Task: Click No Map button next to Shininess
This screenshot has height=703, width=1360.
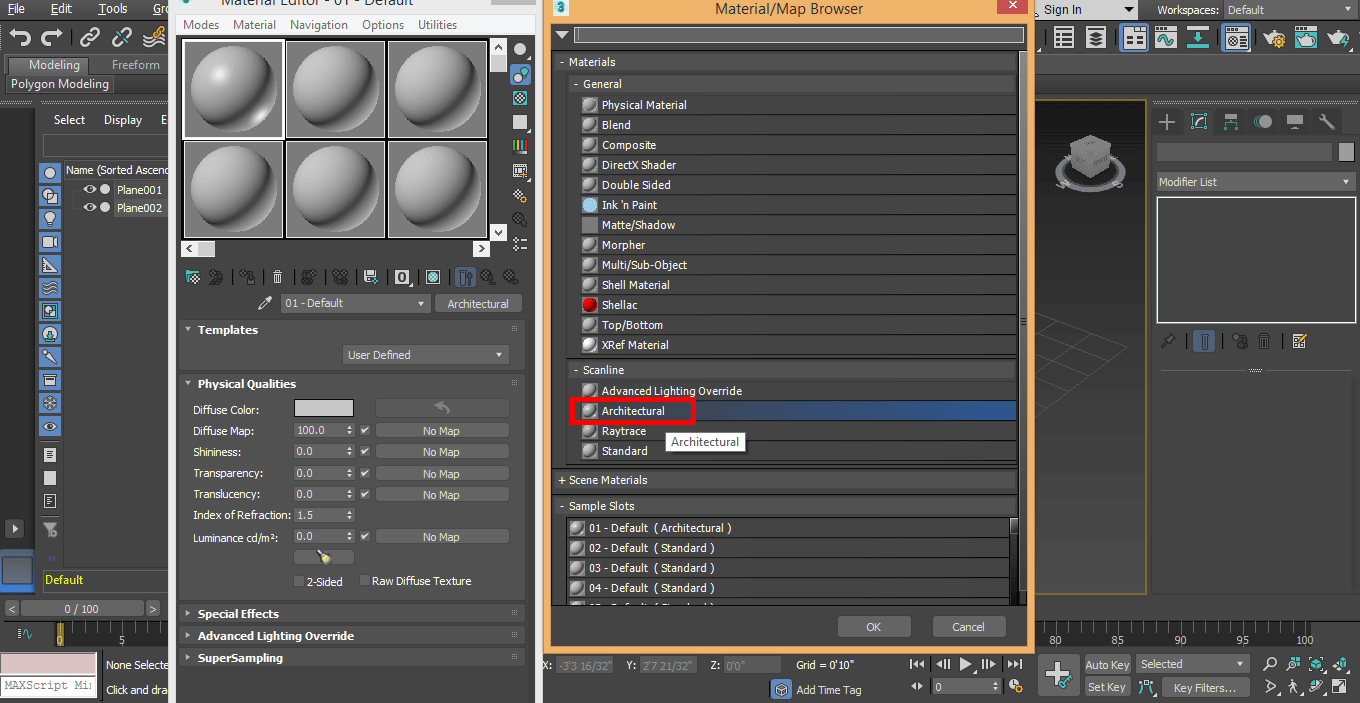Action: click(442, 452)
